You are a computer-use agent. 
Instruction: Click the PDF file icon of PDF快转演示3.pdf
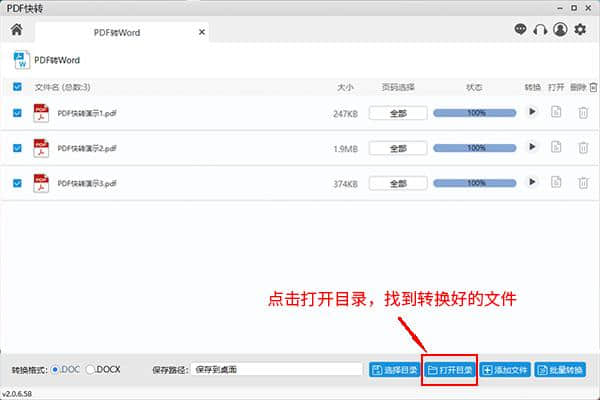pyautogui.click(x=41, y=183)
